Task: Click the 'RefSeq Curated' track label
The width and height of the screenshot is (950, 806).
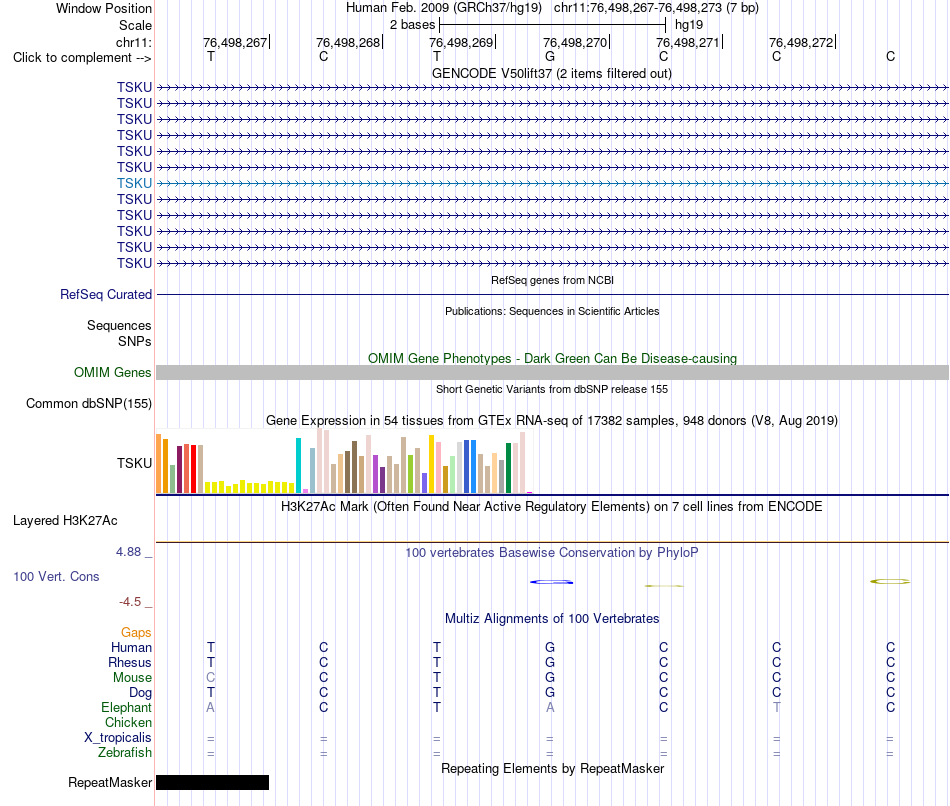Action: [106, 295]
